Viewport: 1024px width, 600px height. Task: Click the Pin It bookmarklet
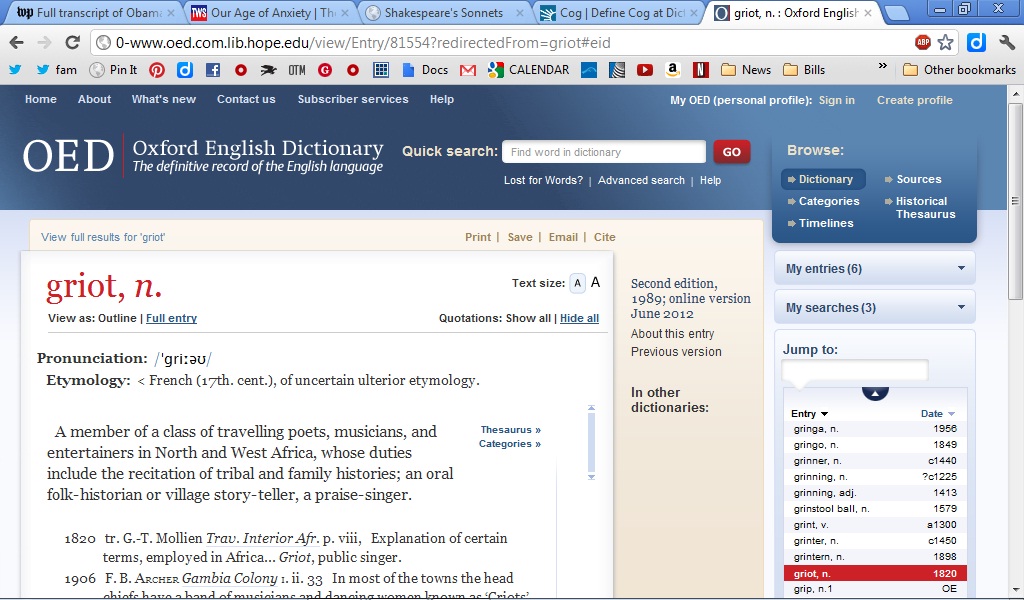(114, 70)
